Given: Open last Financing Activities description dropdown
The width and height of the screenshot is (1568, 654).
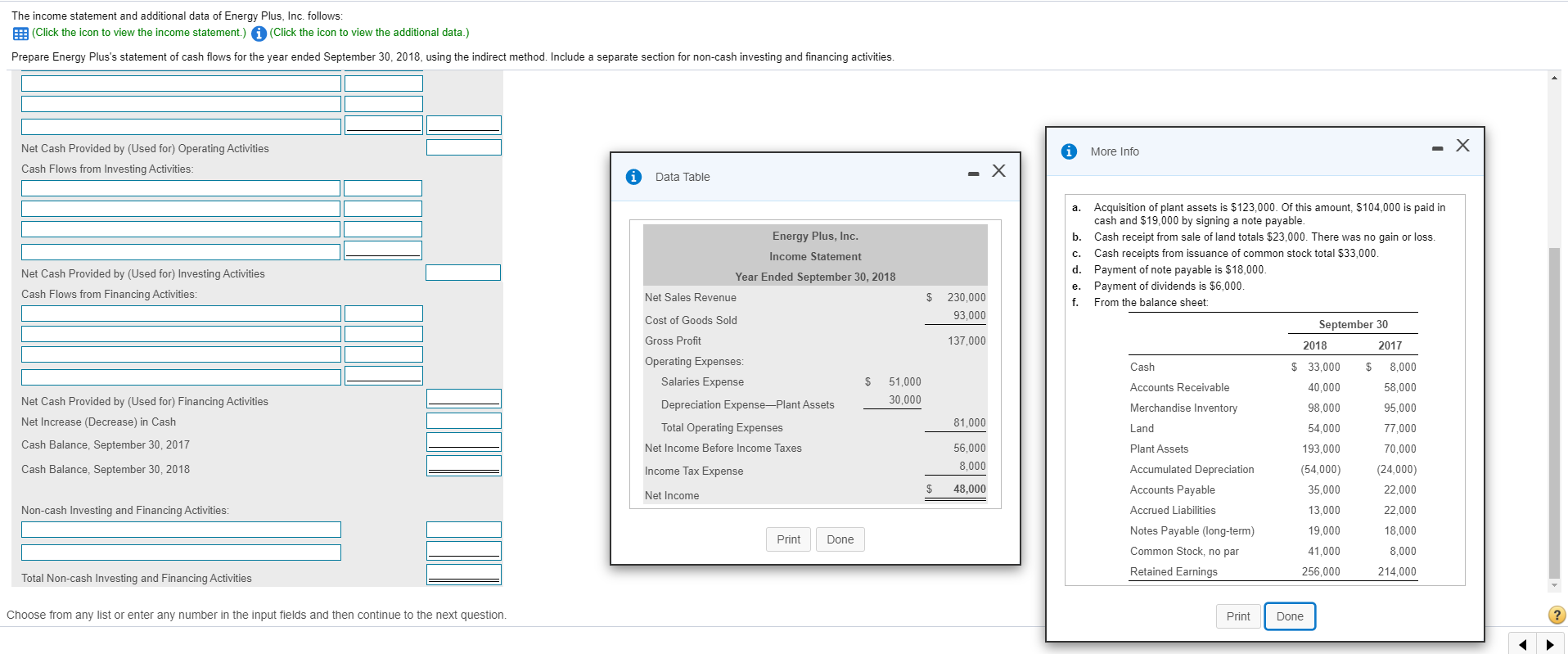Looking at the screenshot, I should 181,377.
